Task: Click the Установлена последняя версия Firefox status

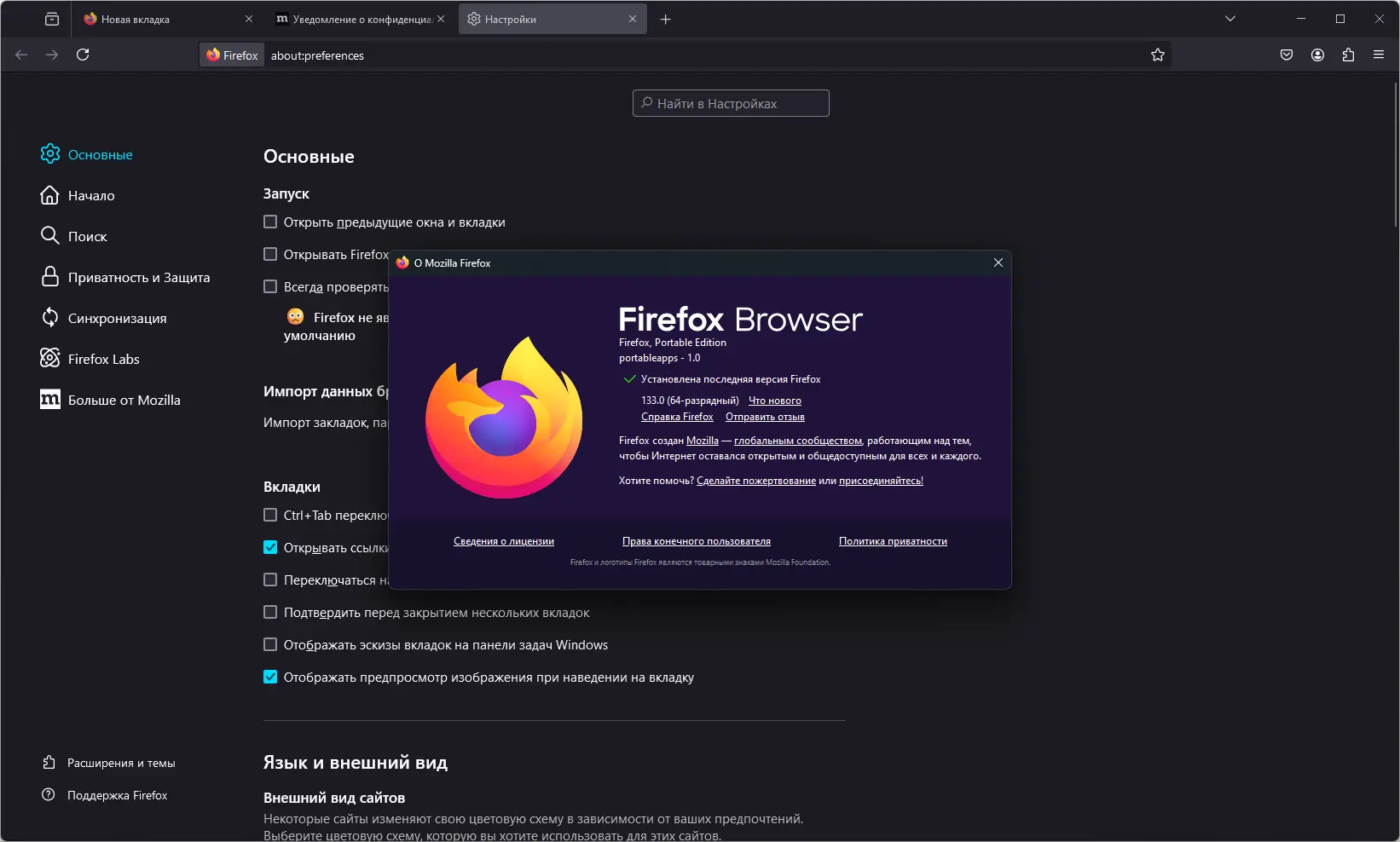Action: click(731, 379)
